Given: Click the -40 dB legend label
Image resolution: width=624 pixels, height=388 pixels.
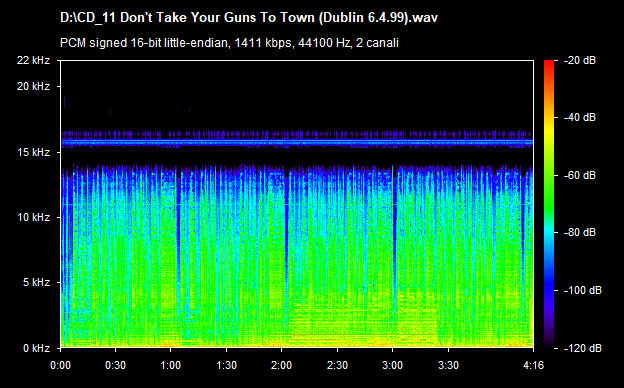Looking at the screenshot, I should [580, 117].
